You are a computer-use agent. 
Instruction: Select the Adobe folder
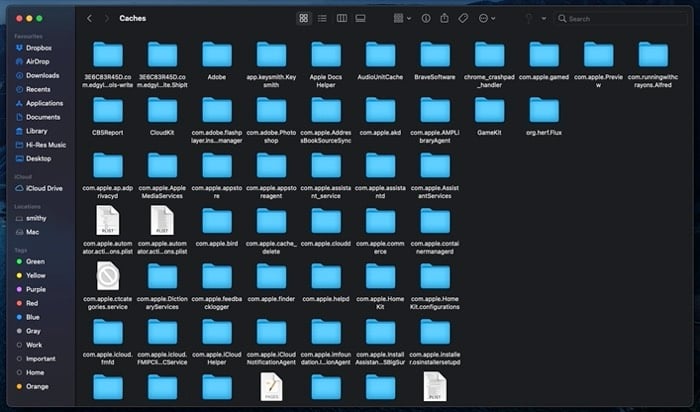[217, 55]
